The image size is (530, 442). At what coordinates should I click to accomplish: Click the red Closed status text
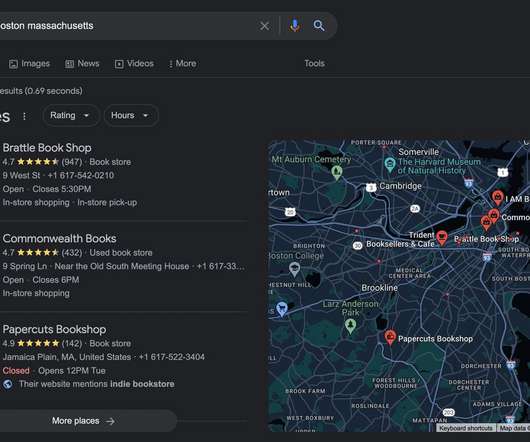tap(16, 371)
